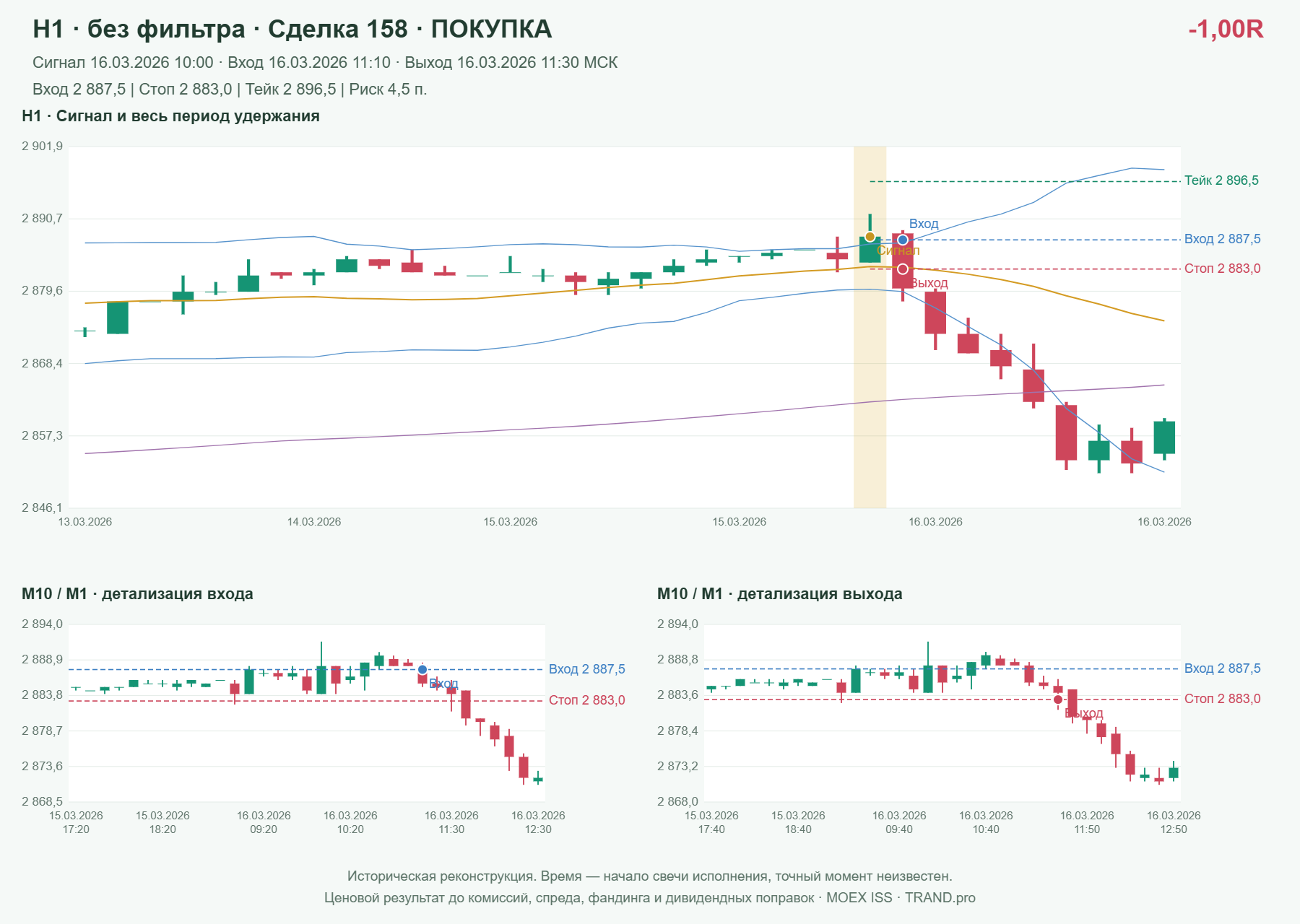
Task: Click the 2 878,7 axis label
Action: click(42, 731)
